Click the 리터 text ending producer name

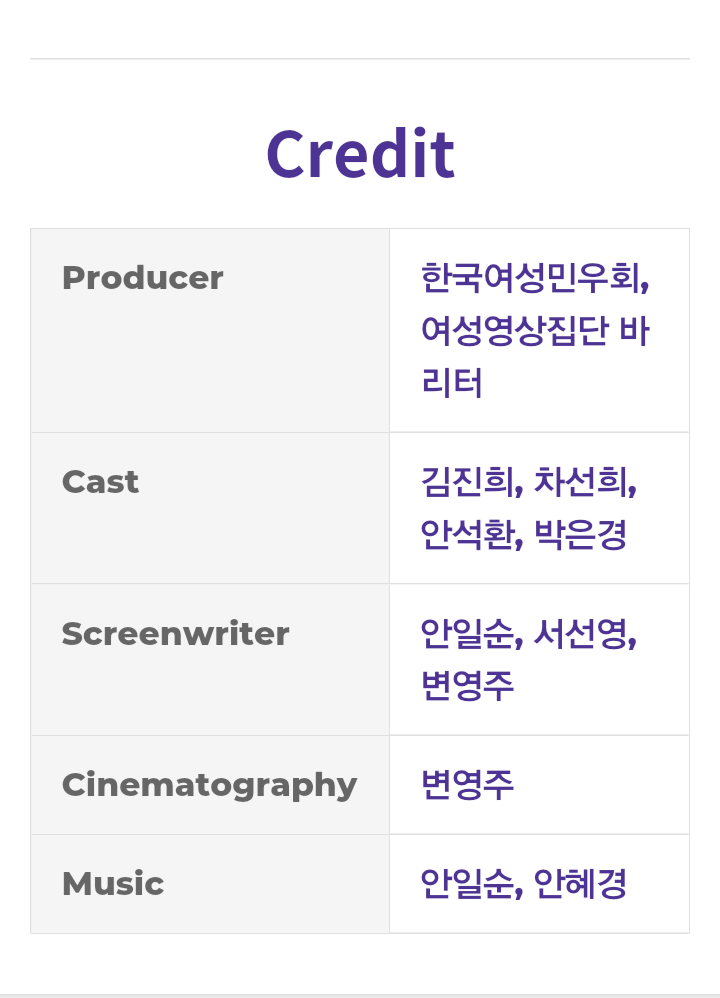[451, 383]
